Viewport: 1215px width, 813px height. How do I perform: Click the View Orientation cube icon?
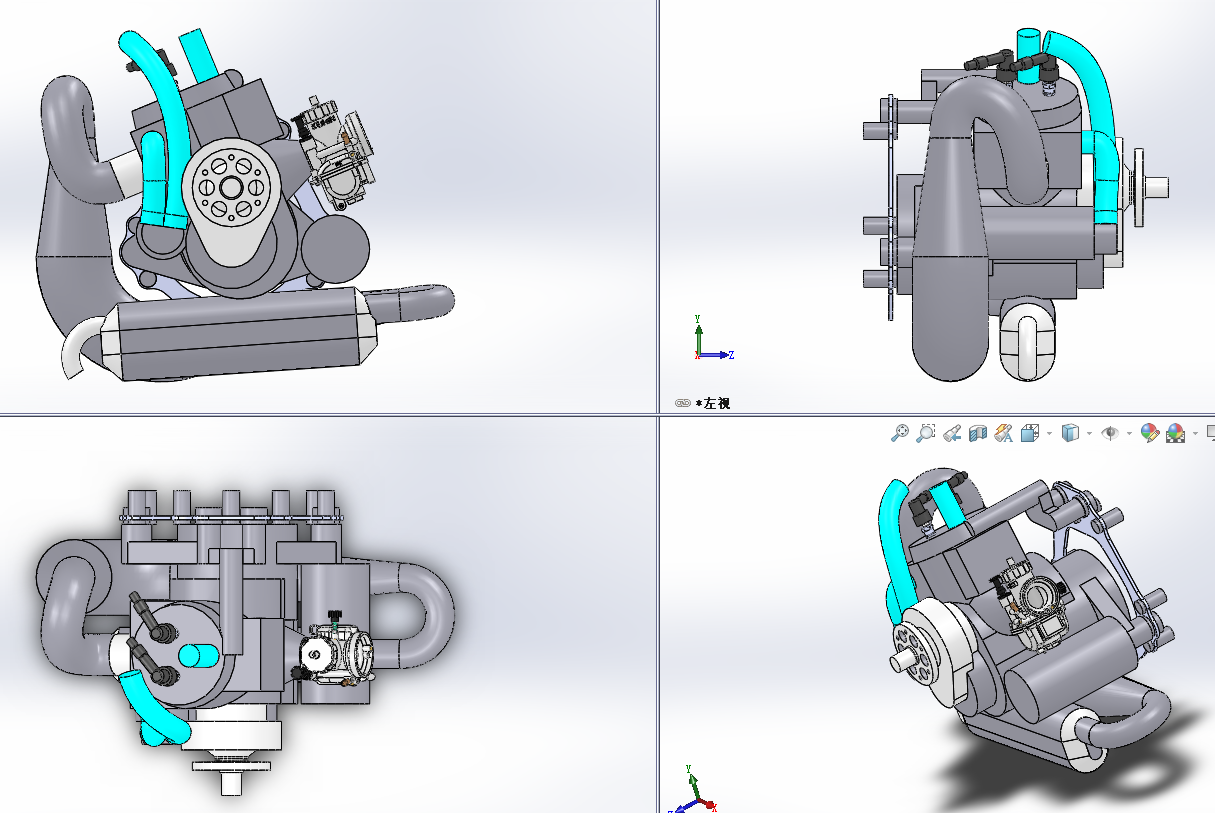click(1030, 433)
